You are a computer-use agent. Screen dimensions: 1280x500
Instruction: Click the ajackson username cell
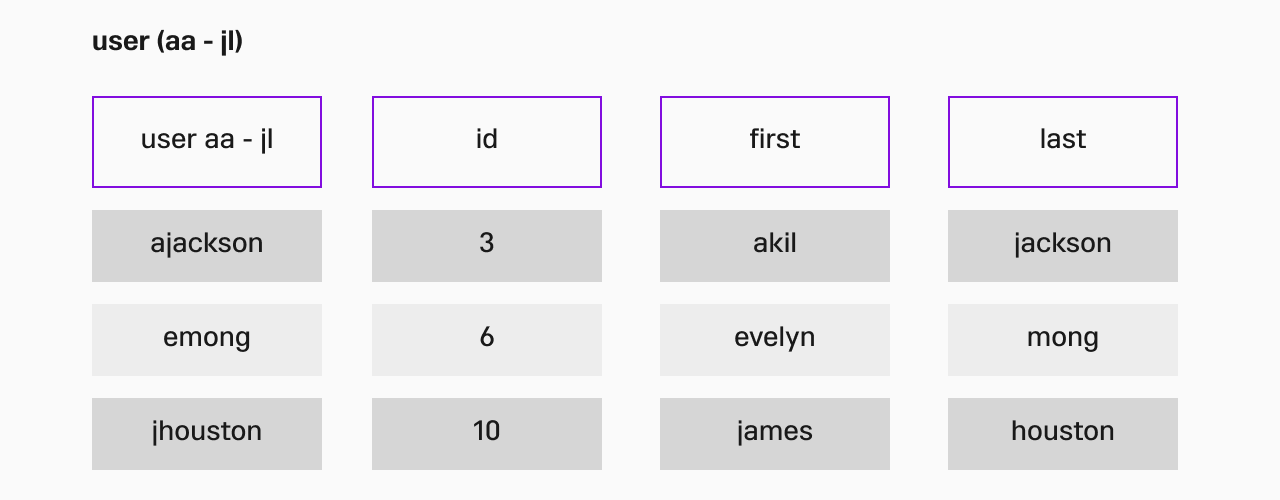(x=207, y=246)
